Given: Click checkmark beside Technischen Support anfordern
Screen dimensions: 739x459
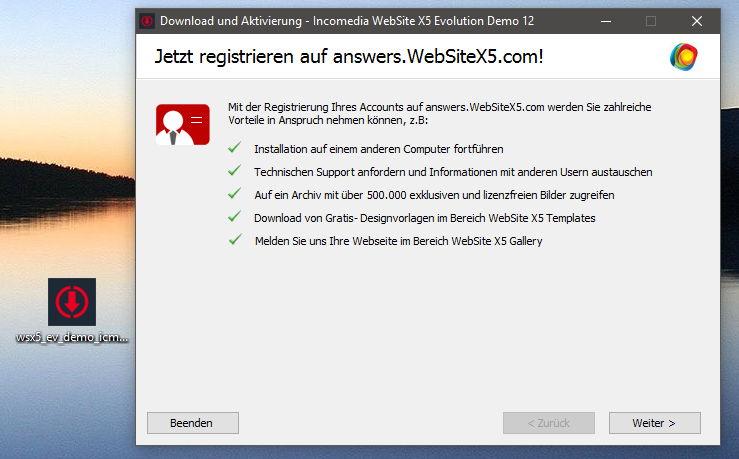Looking at the screenshot, I should pyautogui.click(x=234, y=171).
